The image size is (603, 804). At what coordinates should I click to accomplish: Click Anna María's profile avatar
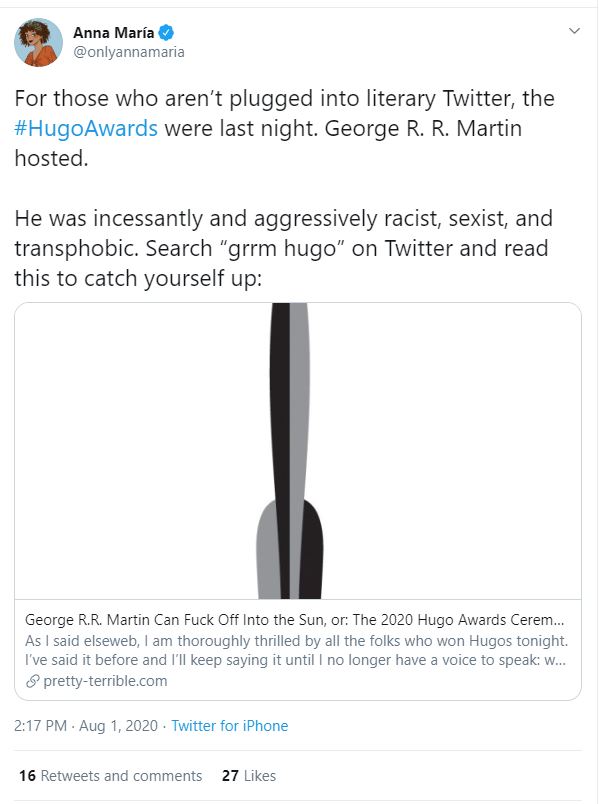coord(39,42)
